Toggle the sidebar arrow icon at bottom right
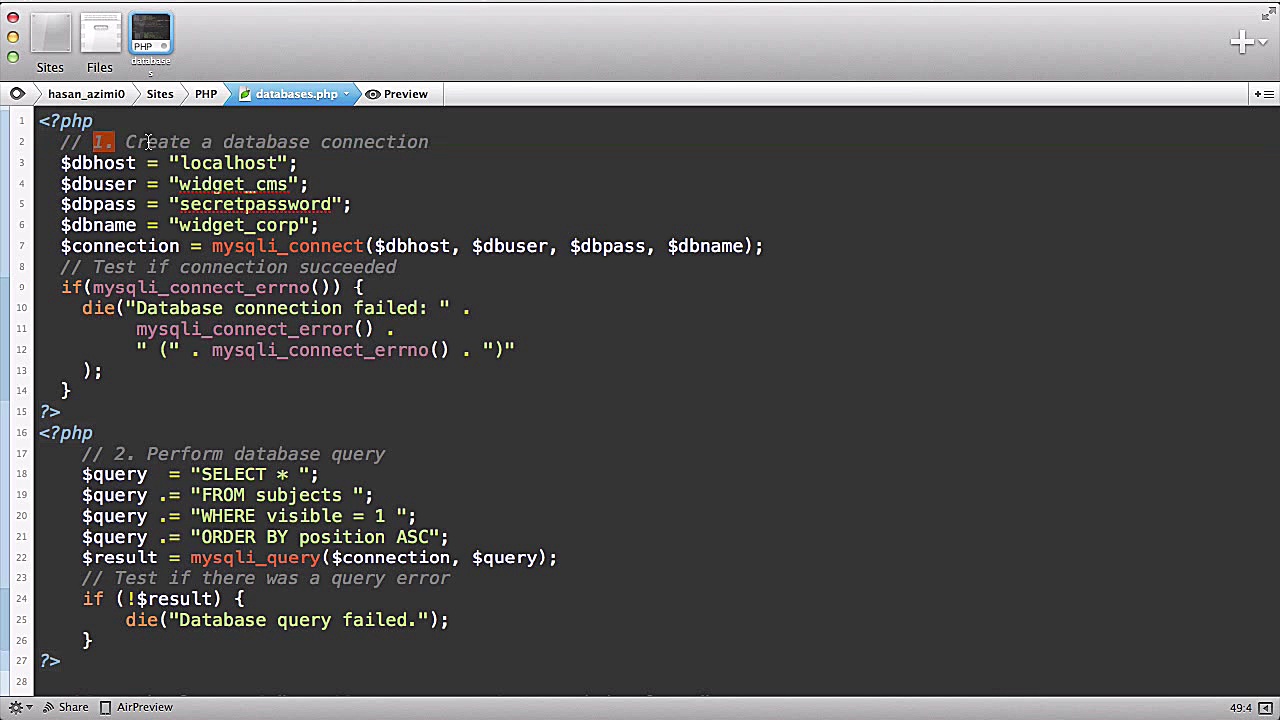This screenshot has height=720, width=1280. point(1265,707)
